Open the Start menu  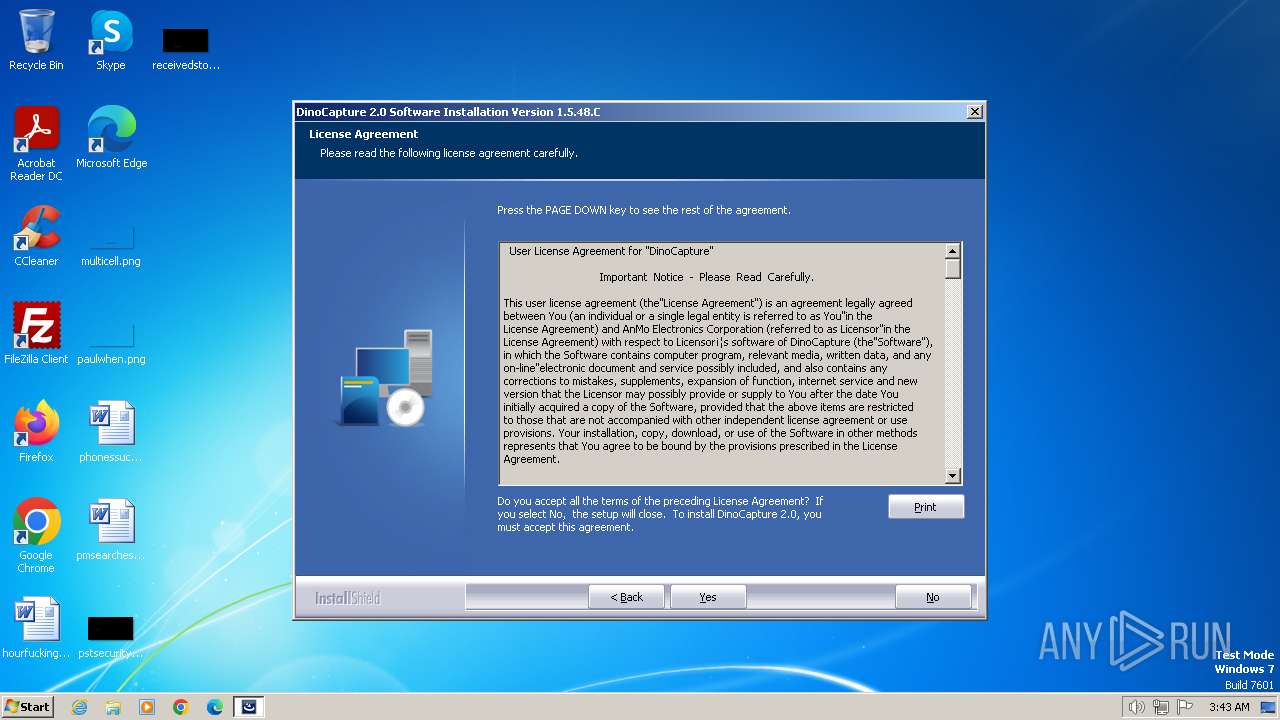pos(28,707)
